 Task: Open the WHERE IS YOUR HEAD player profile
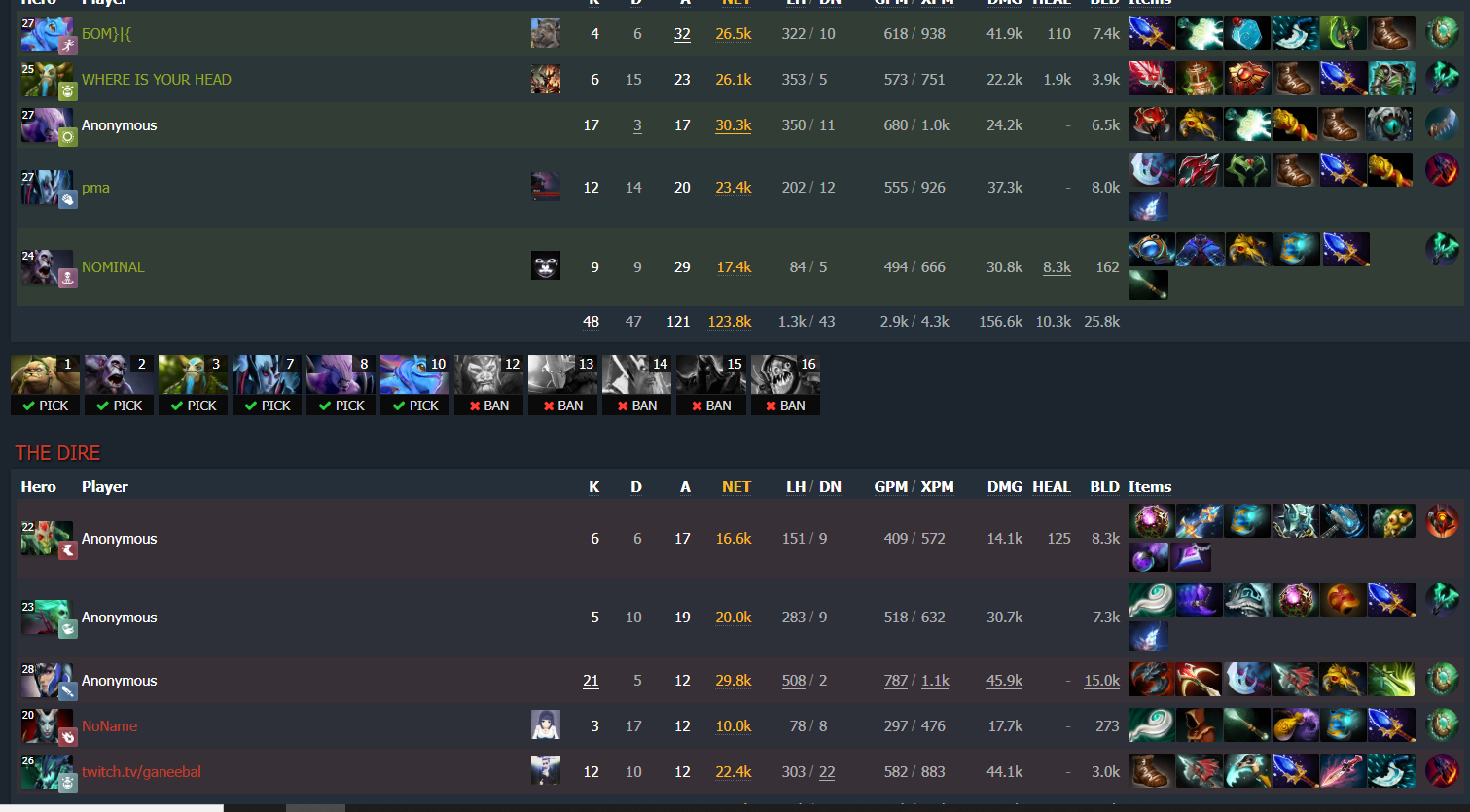(x=157, y=80)
